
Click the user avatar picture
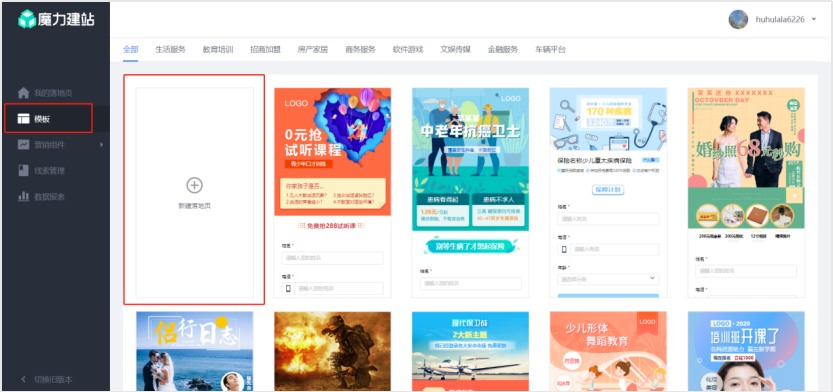click(738, 19)
